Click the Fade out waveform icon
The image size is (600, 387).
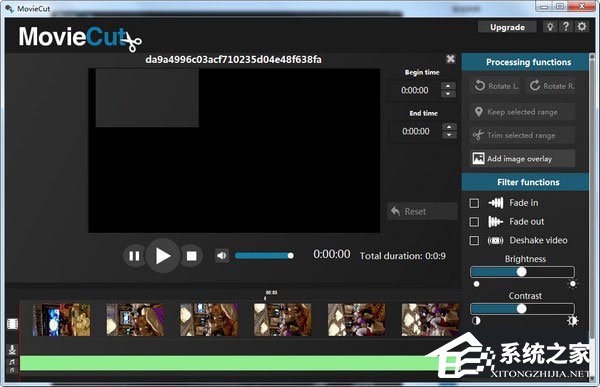(496, 222)
